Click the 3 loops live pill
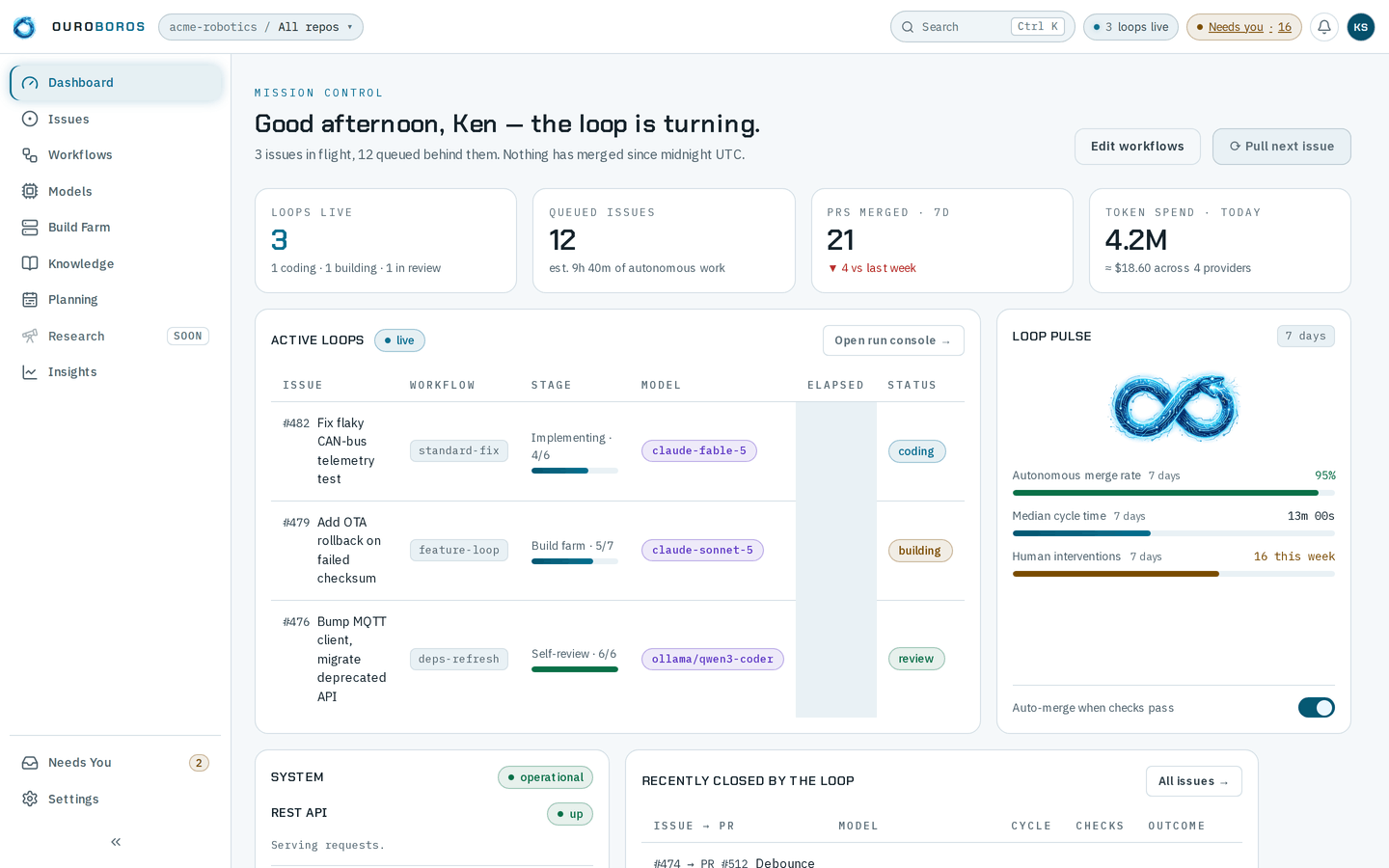 (1130, 27)
